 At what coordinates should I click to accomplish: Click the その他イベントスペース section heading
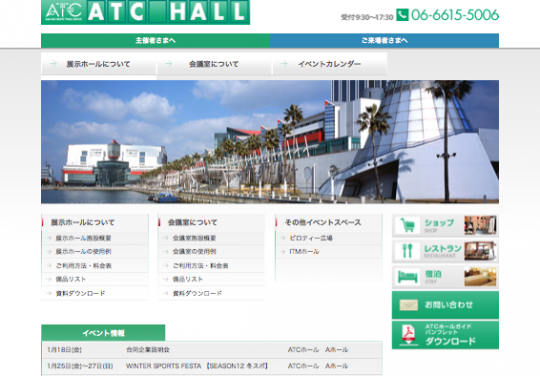323,222
